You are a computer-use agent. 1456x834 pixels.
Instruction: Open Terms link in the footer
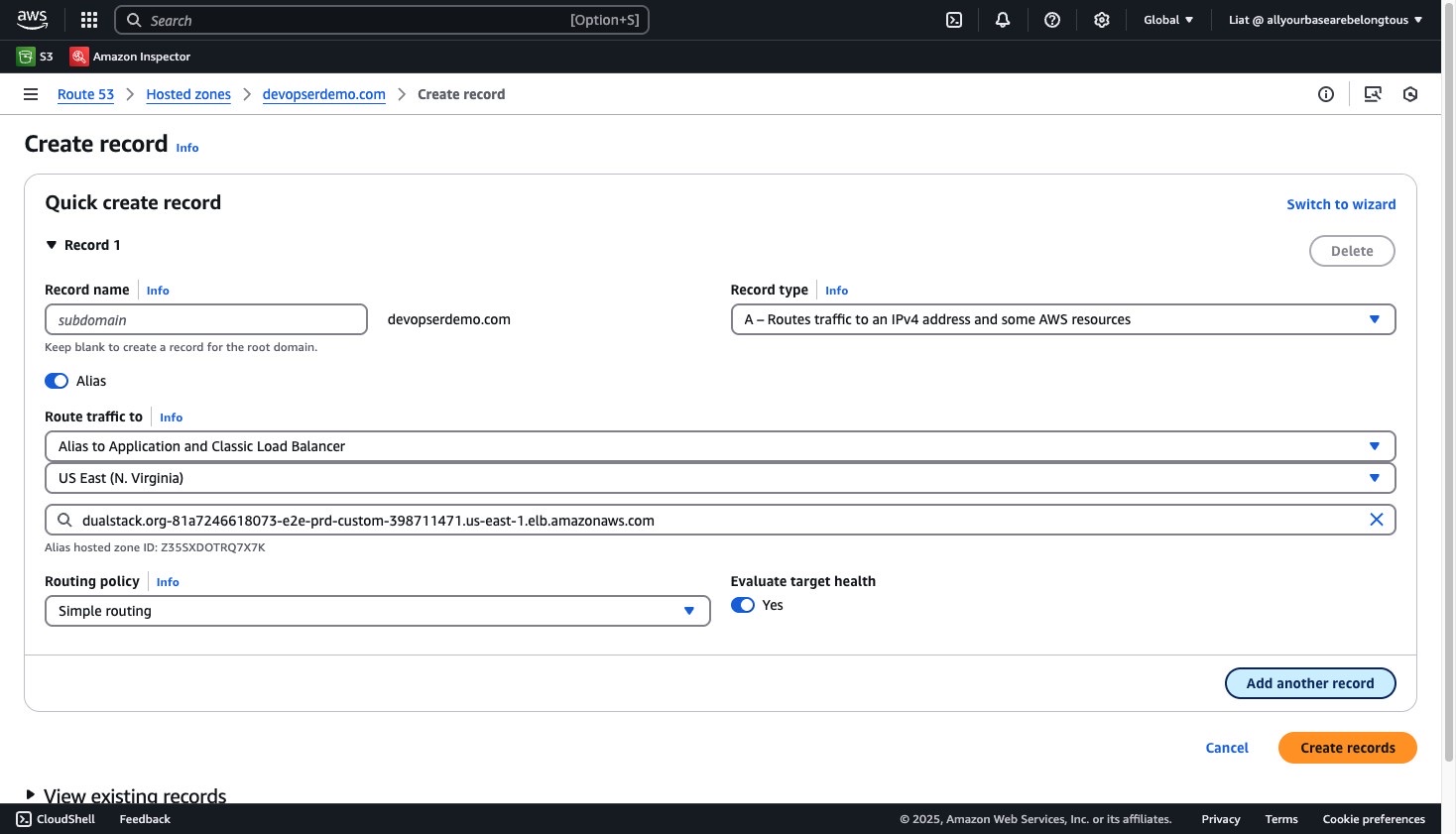pos(1281,819)
